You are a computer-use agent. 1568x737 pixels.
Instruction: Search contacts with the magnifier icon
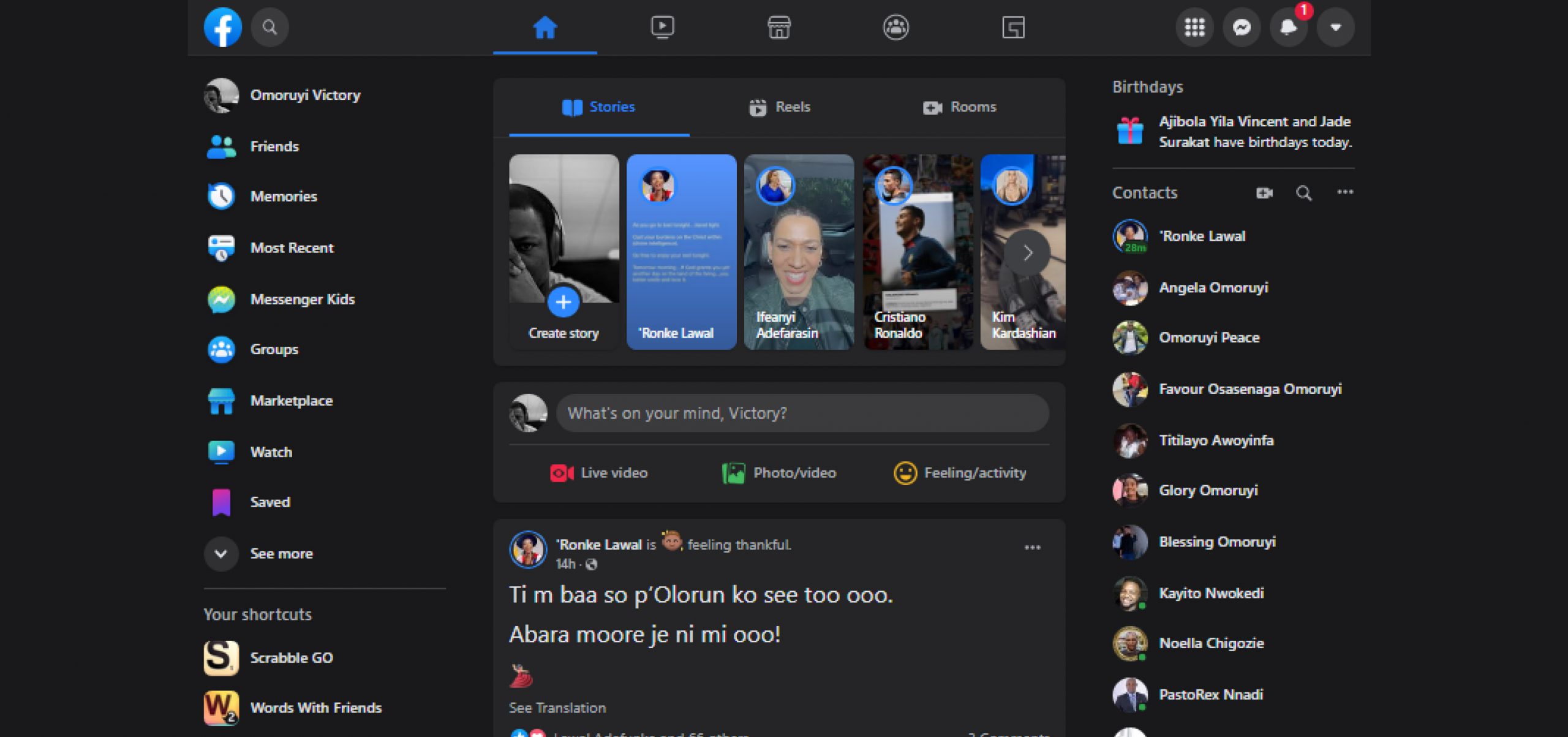click(1304, 193)
